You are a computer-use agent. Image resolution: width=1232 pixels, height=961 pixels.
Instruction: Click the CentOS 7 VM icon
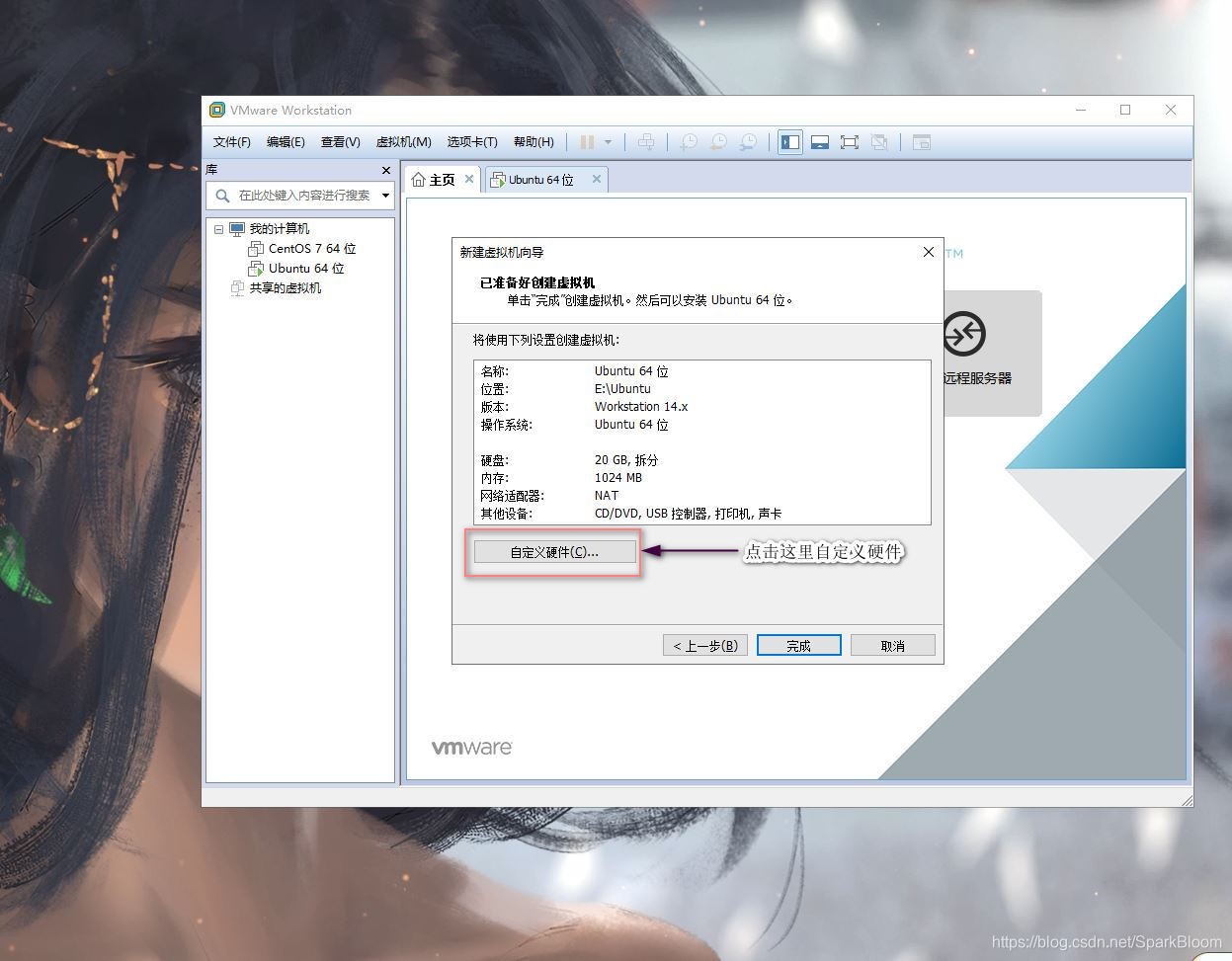click(256, 249)
